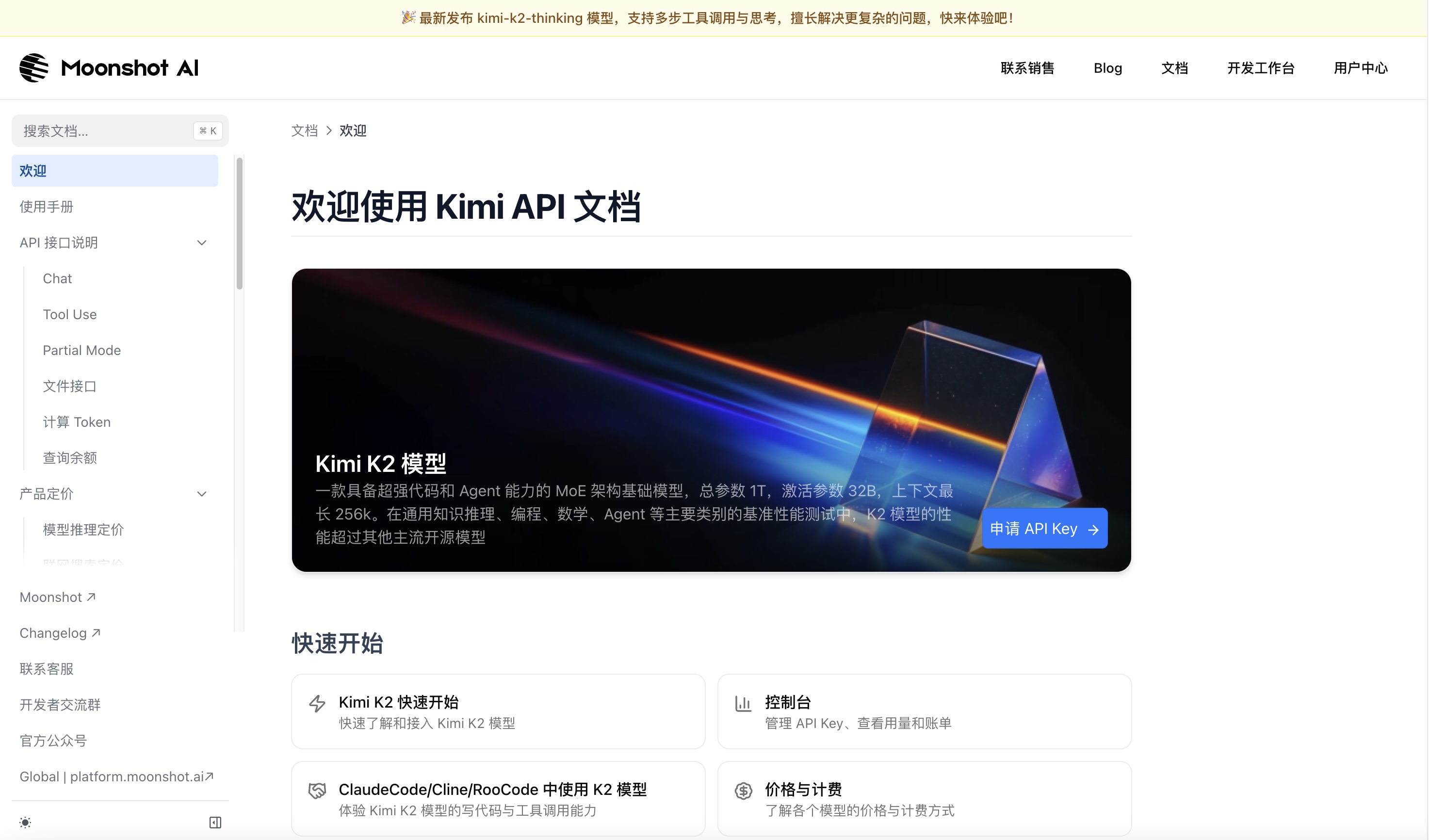Click the Moonshot AI logo
The width and height of the screenshot is (1429, 840).
coord(109,67)
